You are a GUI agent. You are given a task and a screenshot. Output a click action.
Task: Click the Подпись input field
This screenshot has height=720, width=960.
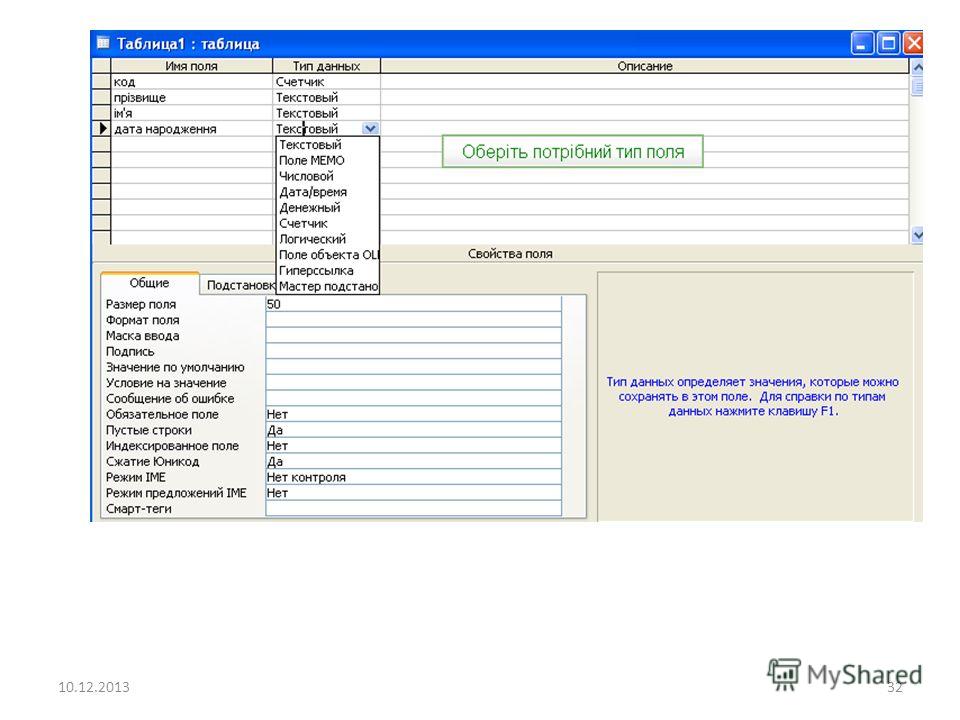click(x=413, y=351)
